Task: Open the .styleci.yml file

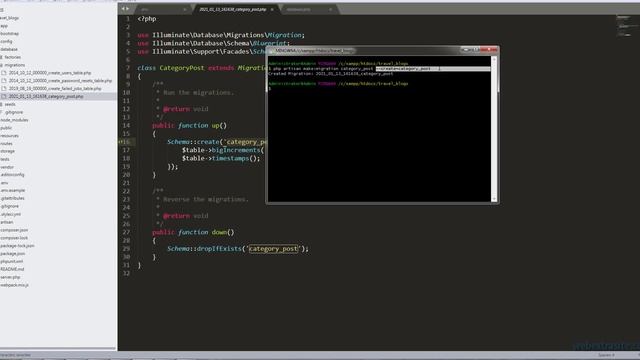Action: [x=11, y=214]
